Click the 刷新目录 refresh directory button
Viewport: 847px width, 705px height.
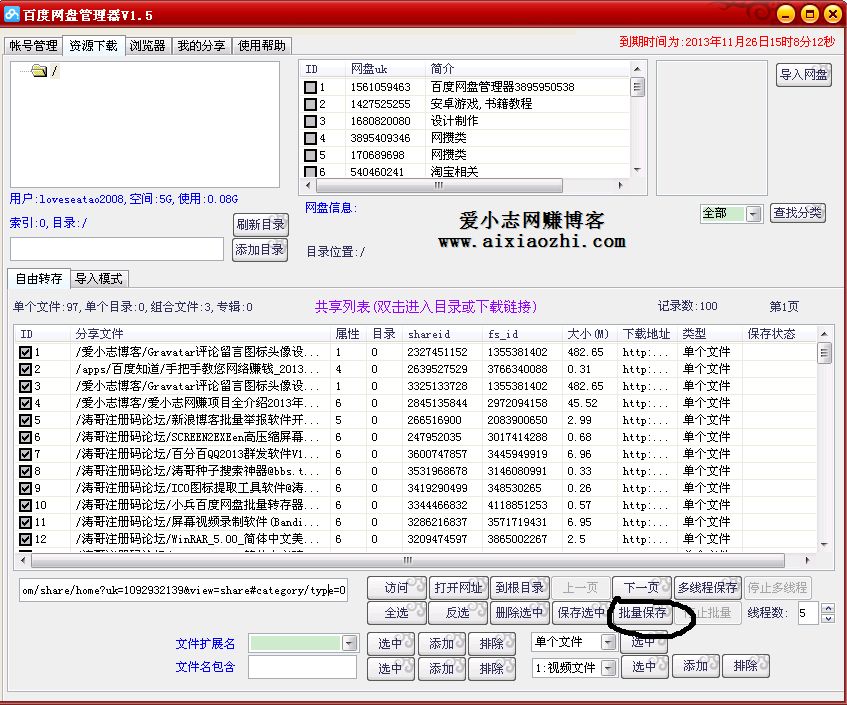pos(260,225)
